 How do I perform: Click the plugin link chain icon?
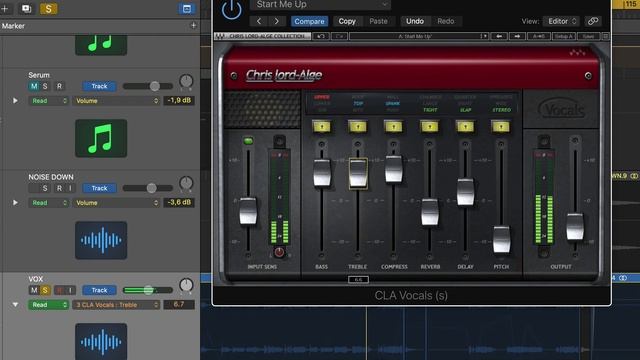point(593,21)
